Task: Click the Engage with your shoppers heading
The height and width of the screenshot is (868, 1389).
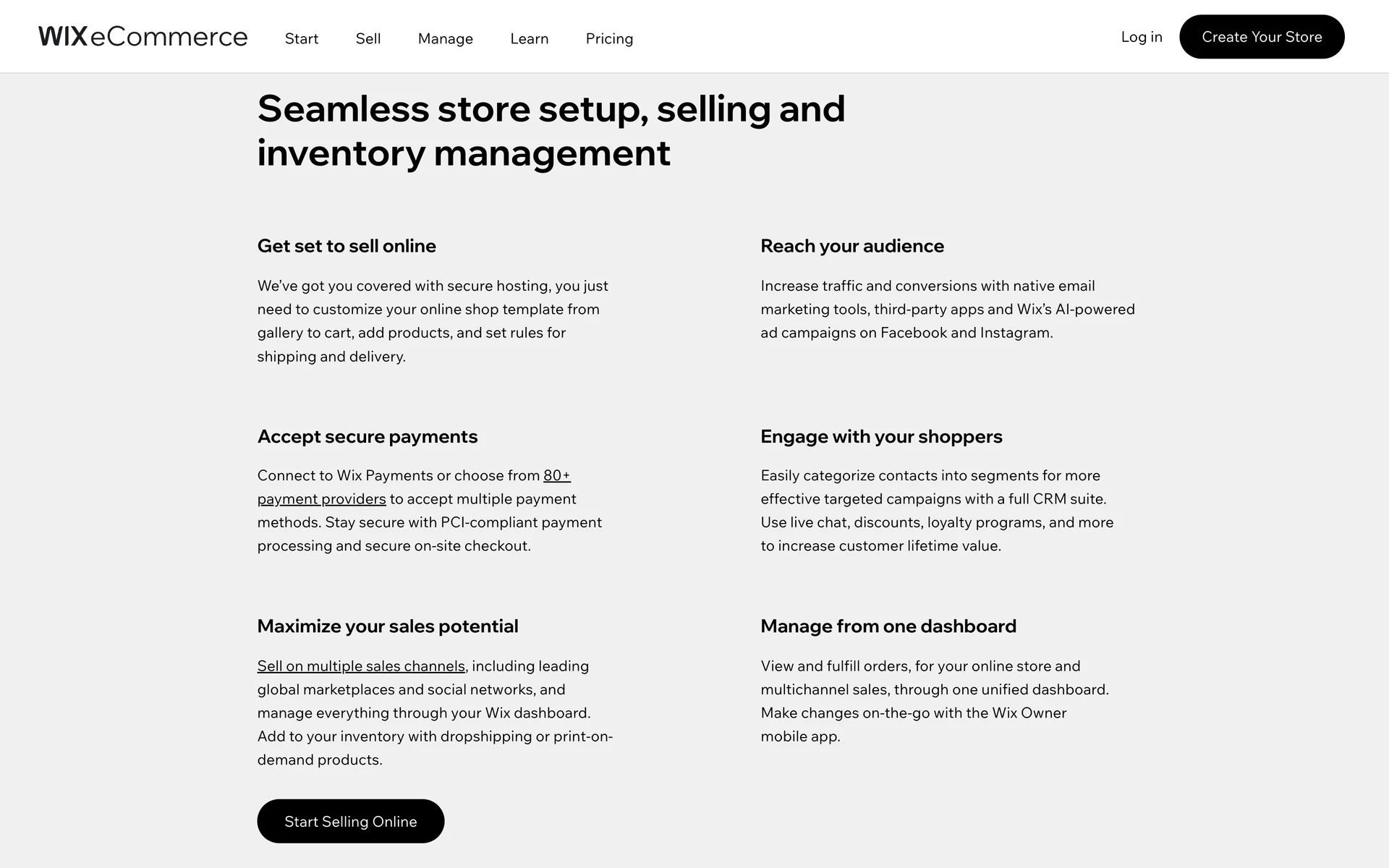Action: click(881, 436)
